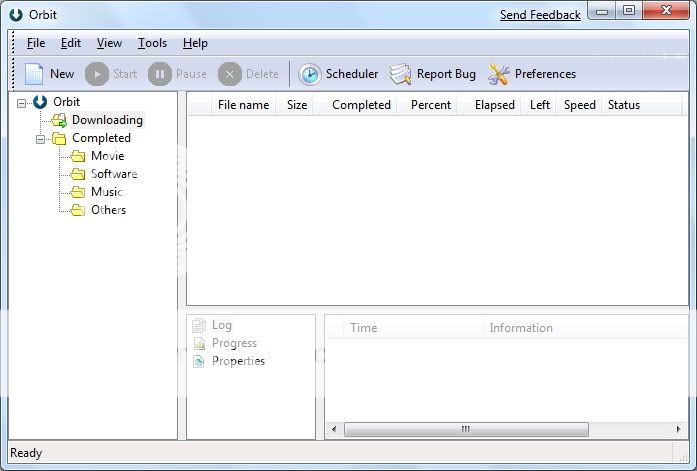Select the Orbit root label
Screen dimensions: 697x471
pyautogui.click(x=66, y=102)
